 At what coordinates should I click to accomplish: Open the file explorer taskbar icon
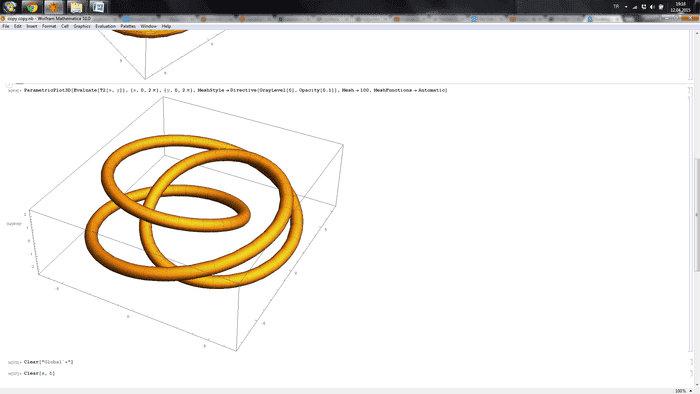click(x=76, y=7)
